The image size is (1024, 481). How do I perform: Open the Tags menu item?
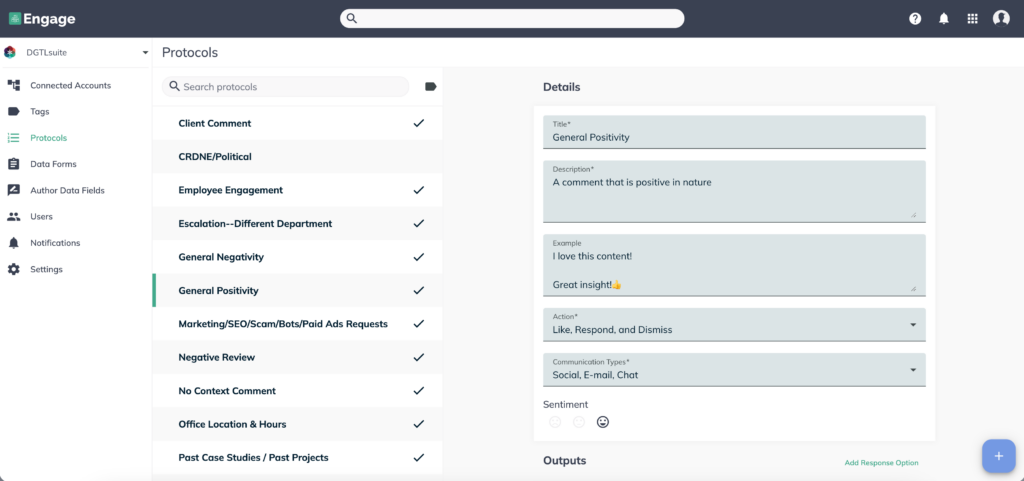coord(40,112)
